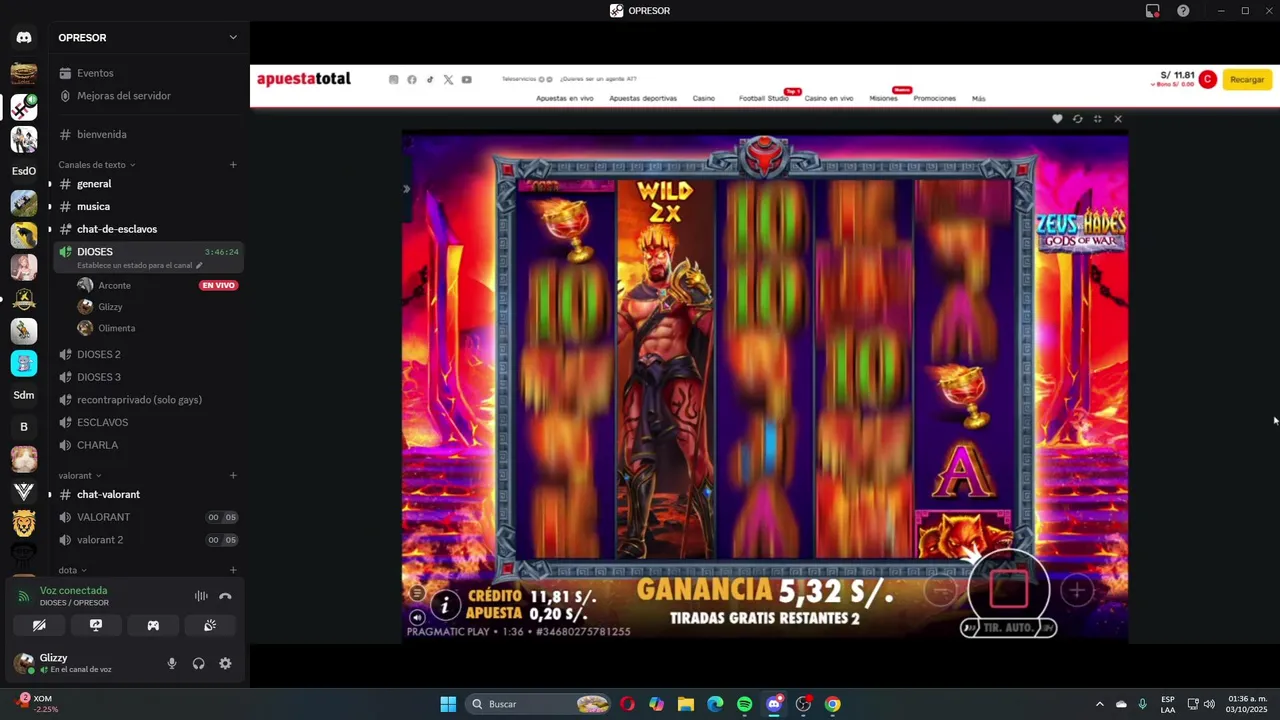The width and height of the screenshot is (1280, 720).
Task: Open the EsdO server icon
Action: (x=24, y=171)
